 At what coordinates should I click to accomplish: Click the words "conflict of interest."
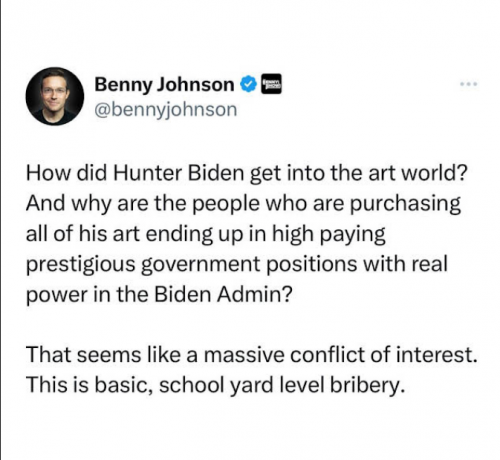pos(383,355)
